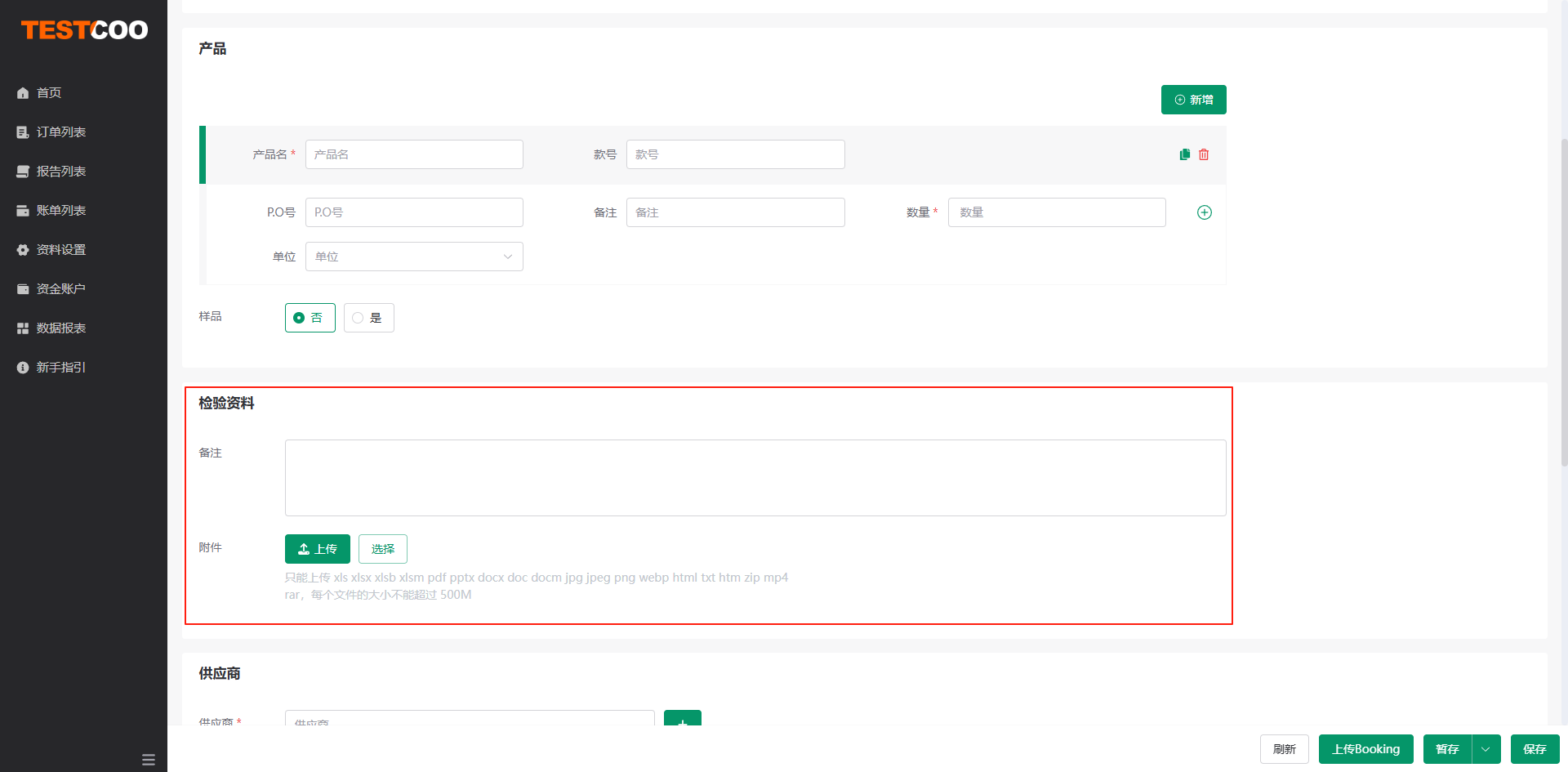1568x772 pixels.
Task: Click the 新增 button to add product
Action: 1193,100
